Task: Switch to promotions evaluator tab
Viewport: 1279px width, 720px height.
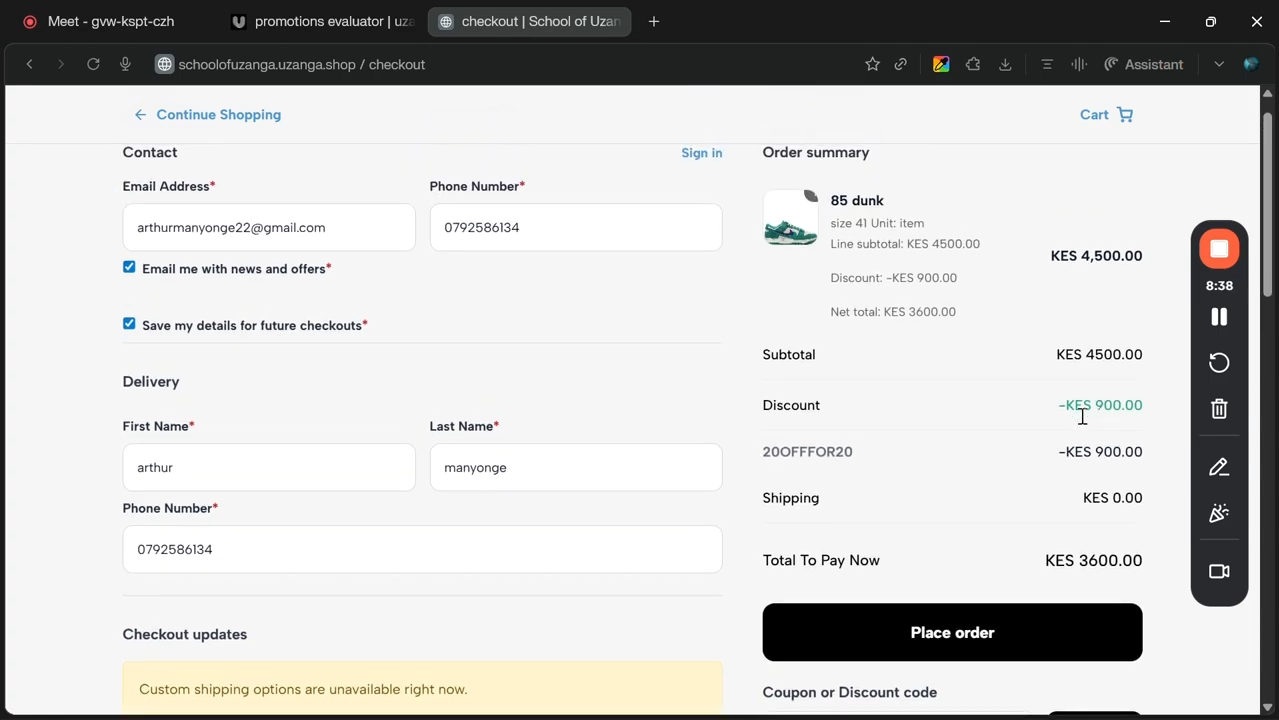Action: [x=320, y=21]
